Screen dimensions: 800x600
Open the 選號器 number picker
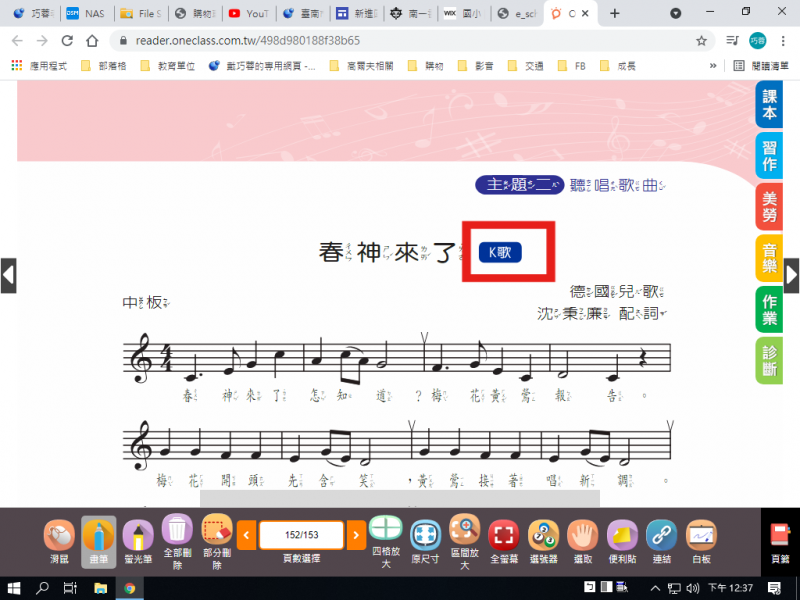pyautogui.click(x=543, y=535)
